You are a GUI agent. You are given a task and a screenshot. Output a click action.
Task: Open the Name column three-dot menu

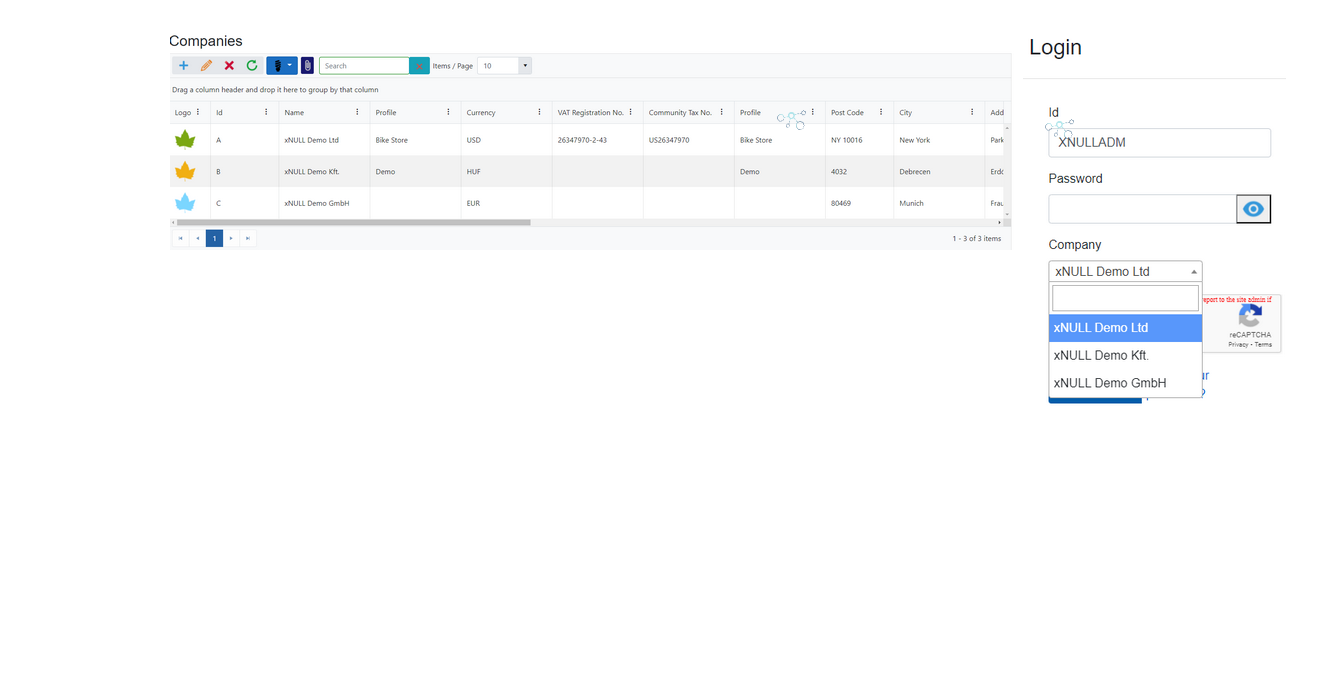click(357, 112)
